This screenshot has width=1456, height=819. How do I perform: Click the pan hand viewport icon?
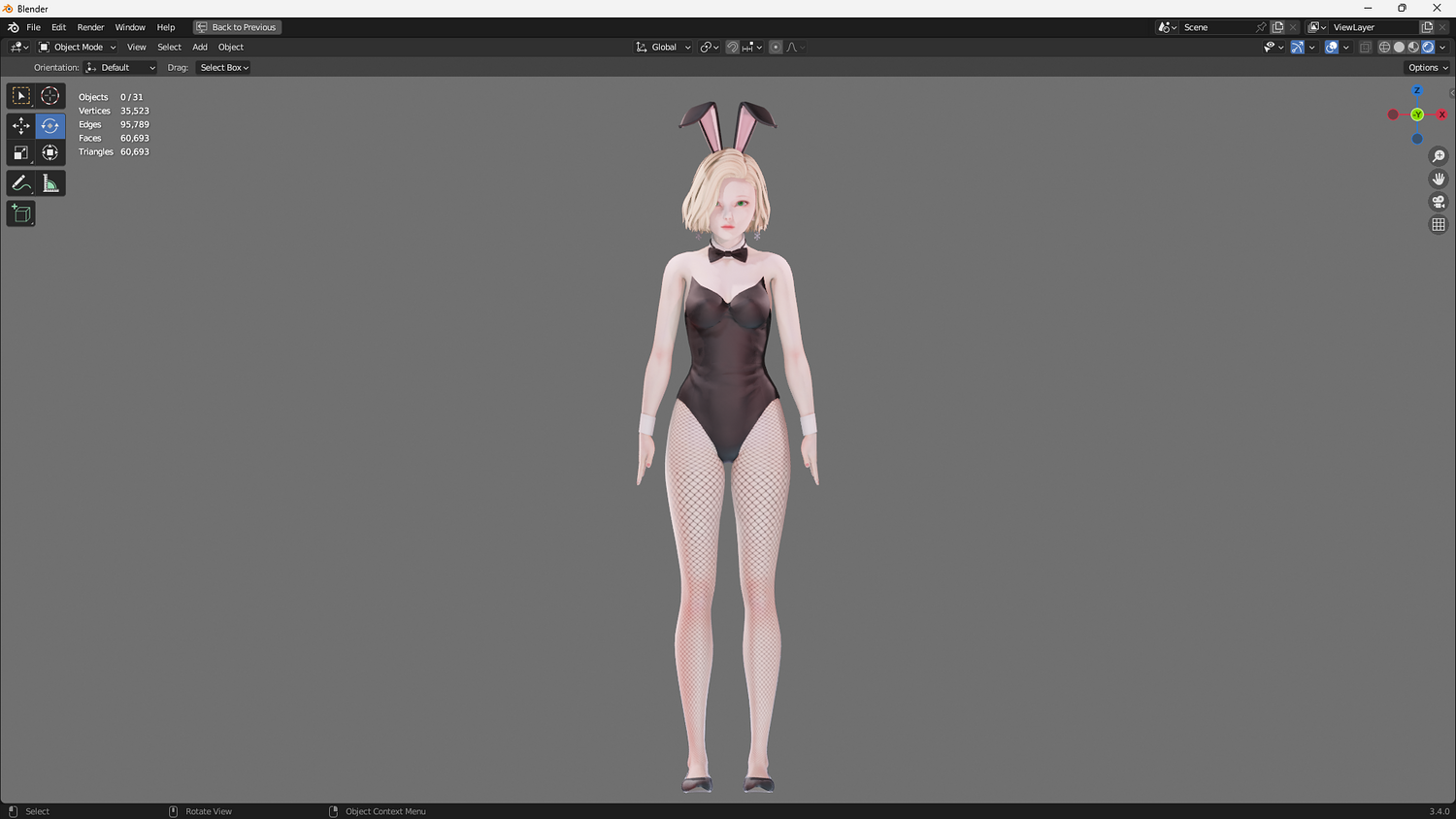1439,179
